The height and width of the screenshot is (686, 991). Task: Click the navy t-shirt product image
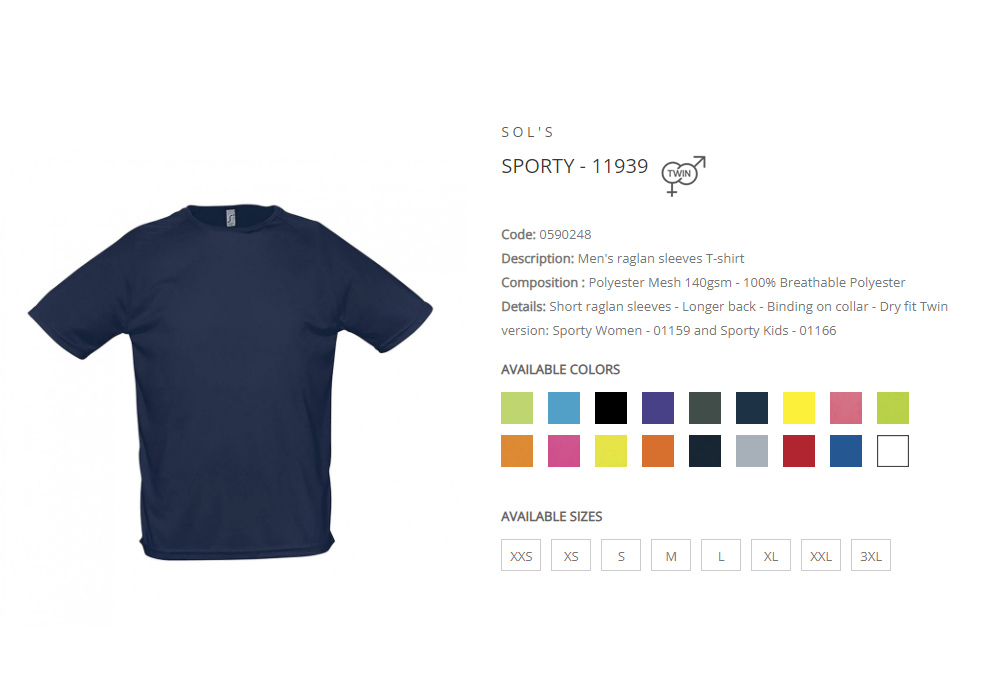pyautogui.click(x=231, y=382)
